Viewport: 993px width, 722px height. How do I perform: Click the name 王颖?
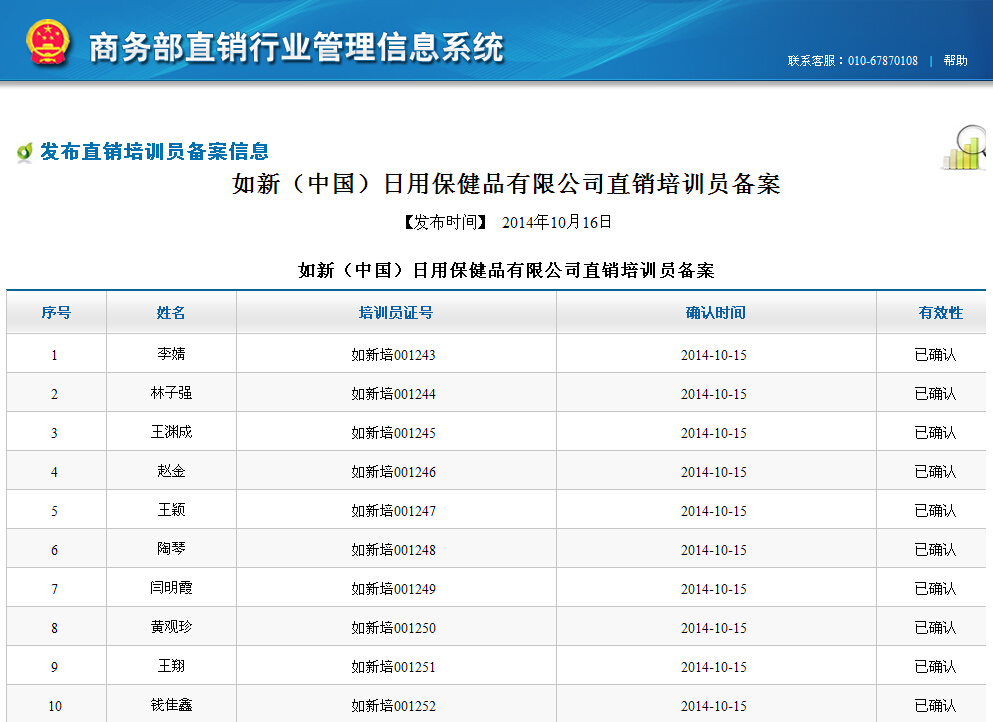coord(171,510)
